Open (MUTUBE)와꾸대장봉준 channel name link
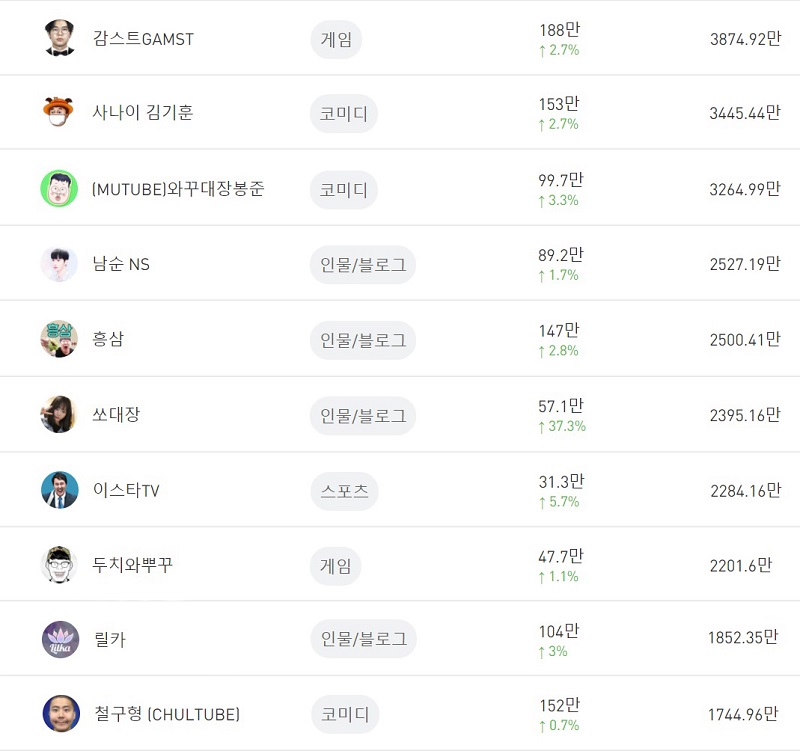 [x=178, y=189]
